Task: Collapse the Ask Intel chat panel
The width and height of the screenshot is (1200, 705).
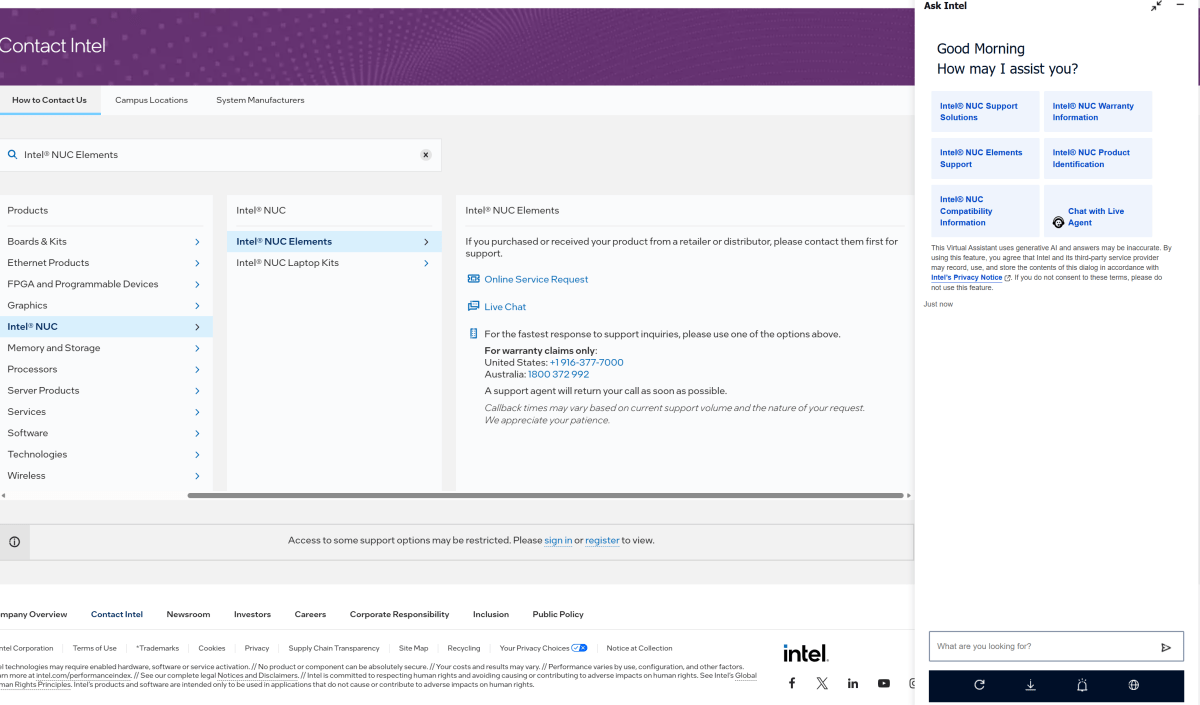Action: pos(1156,6)
